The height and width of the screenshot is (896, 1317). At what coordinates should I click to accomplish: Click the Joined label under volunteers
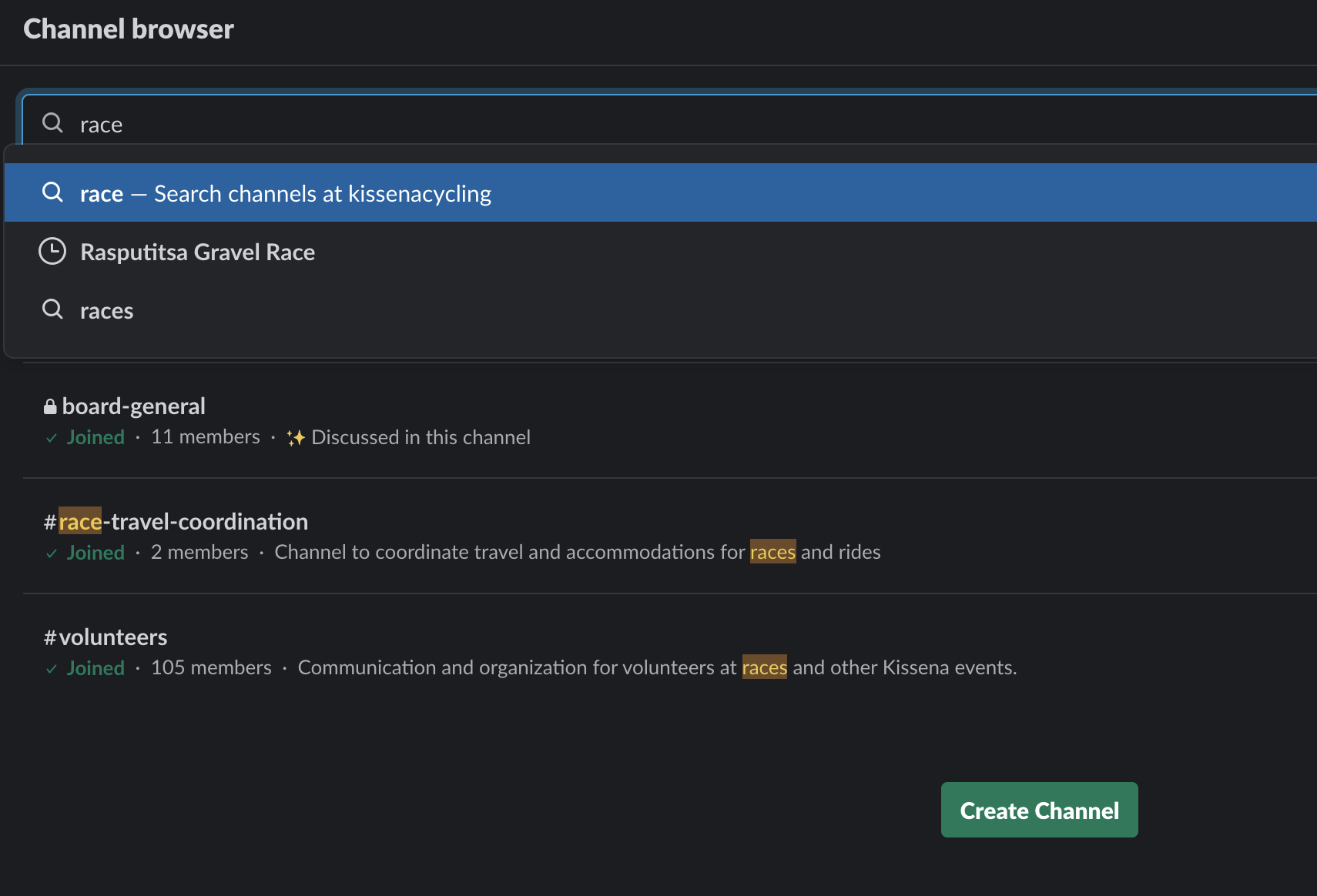click(96, 668)
